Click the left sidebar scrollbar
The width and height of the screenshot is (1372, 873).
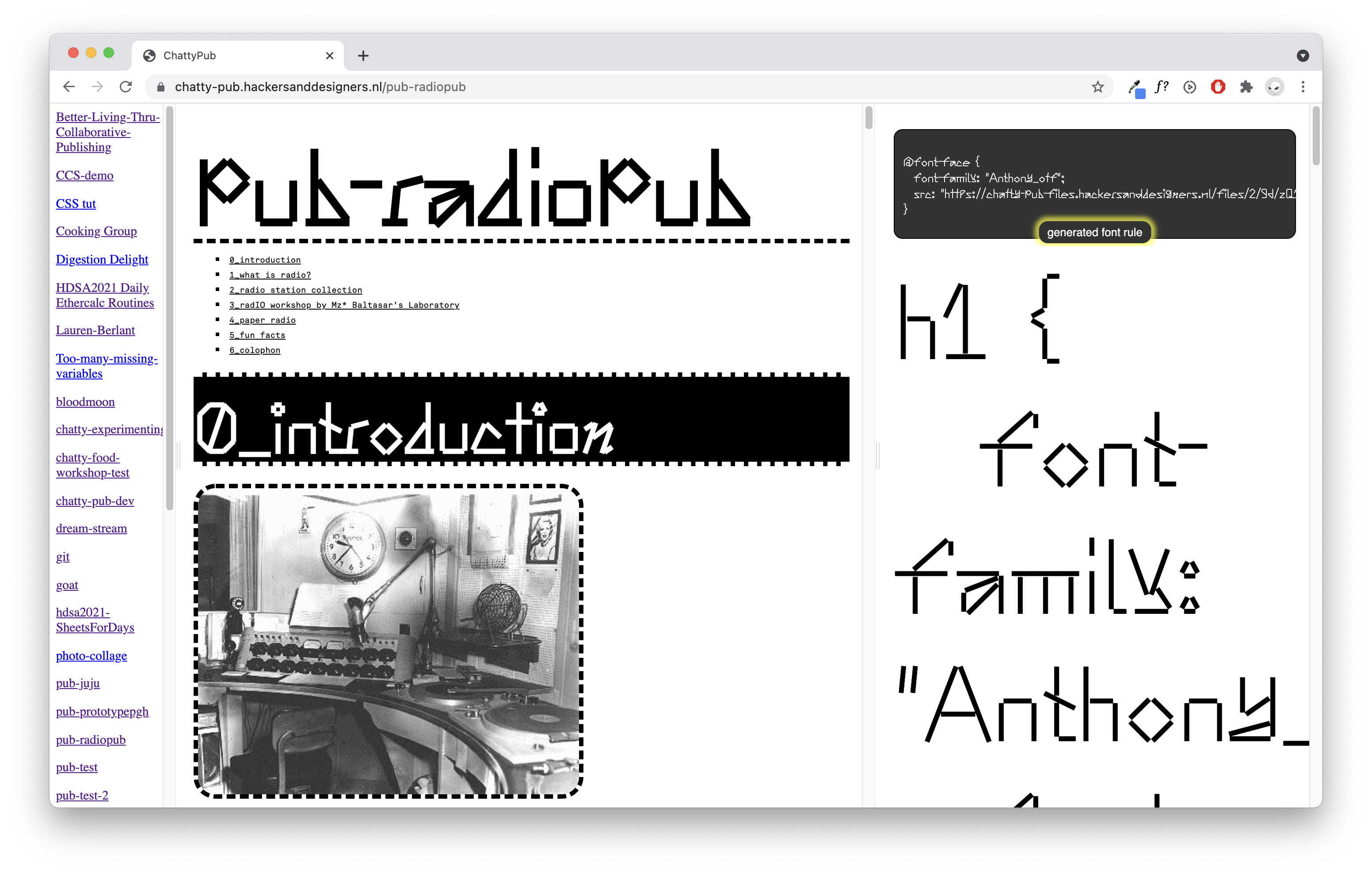[169, 308]
